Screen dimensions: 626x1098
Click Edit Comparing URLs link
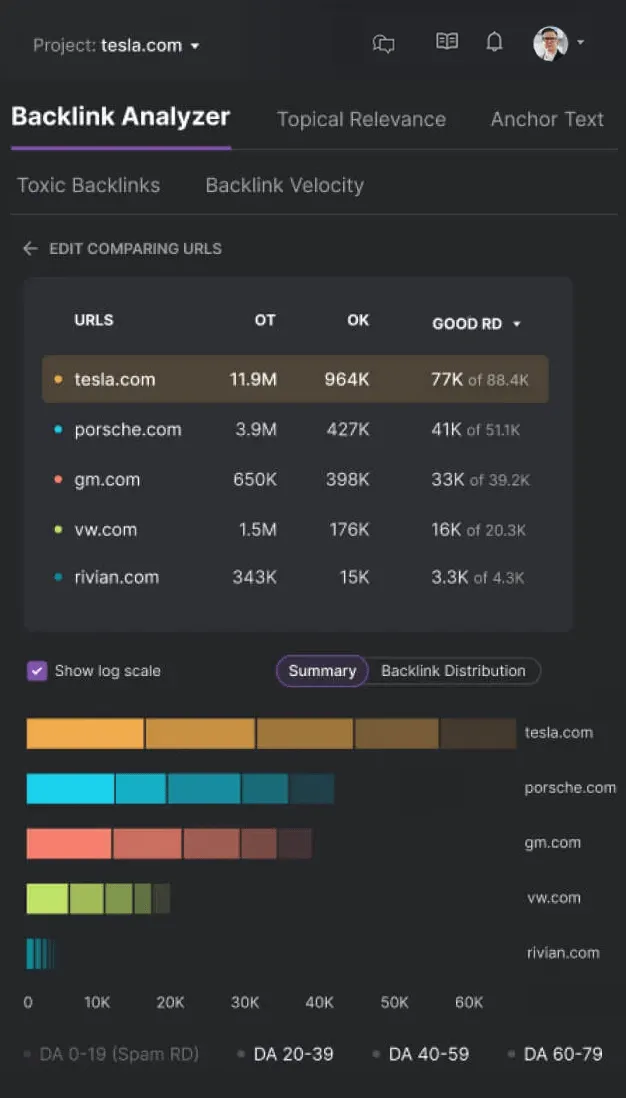pyautogui.click(x=135, y=249)
